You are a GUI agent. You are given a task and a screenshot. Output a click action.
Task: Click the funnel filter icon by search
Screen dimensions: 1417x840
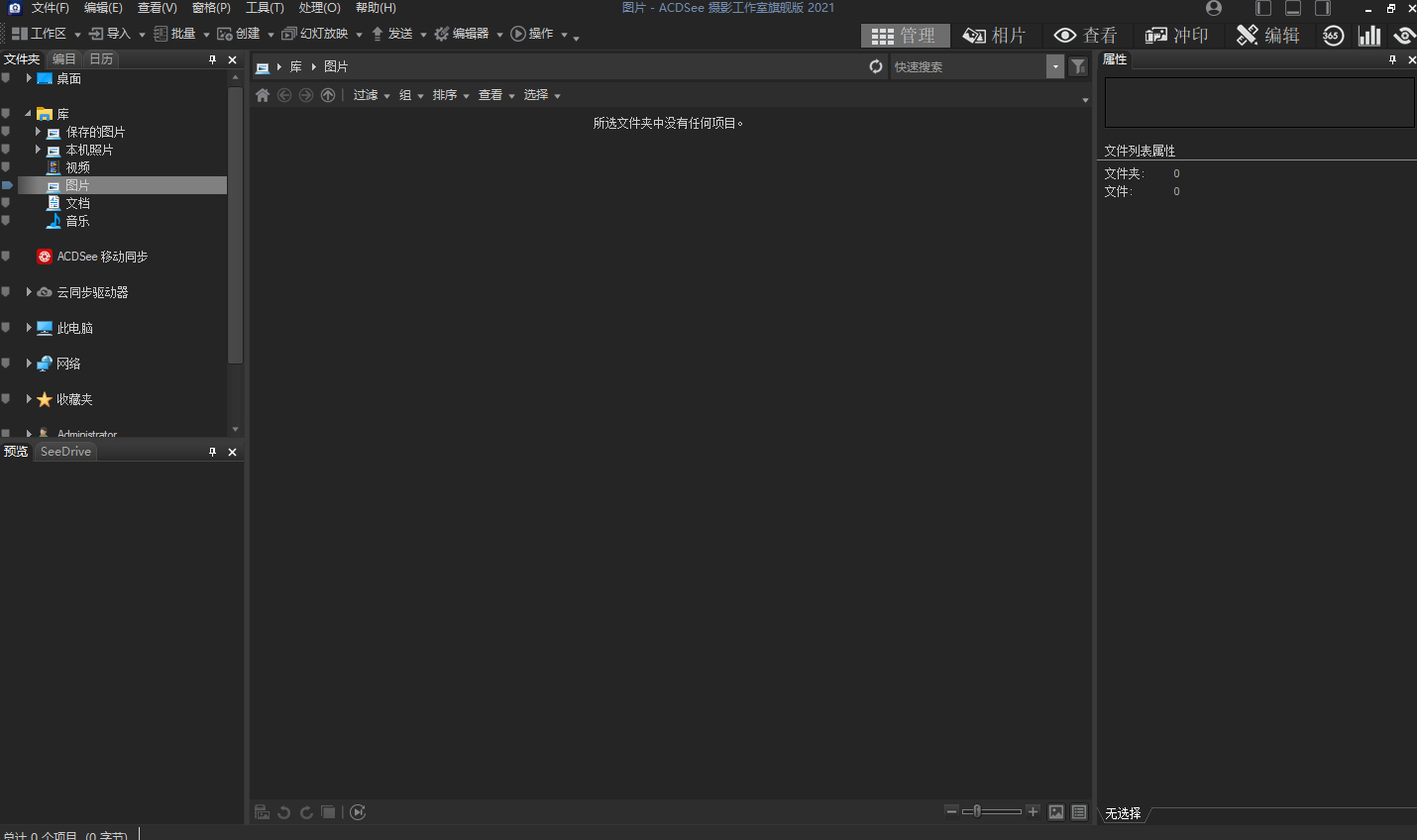point(1078,66)
